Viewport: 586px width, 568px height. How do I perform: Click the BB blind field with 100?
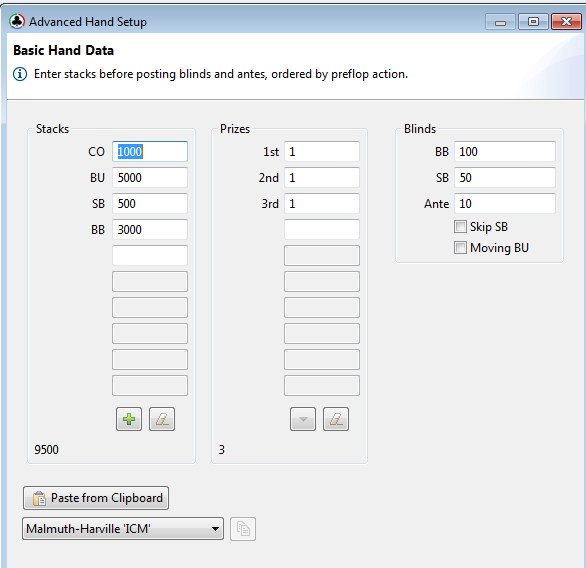tap(505, 151)
